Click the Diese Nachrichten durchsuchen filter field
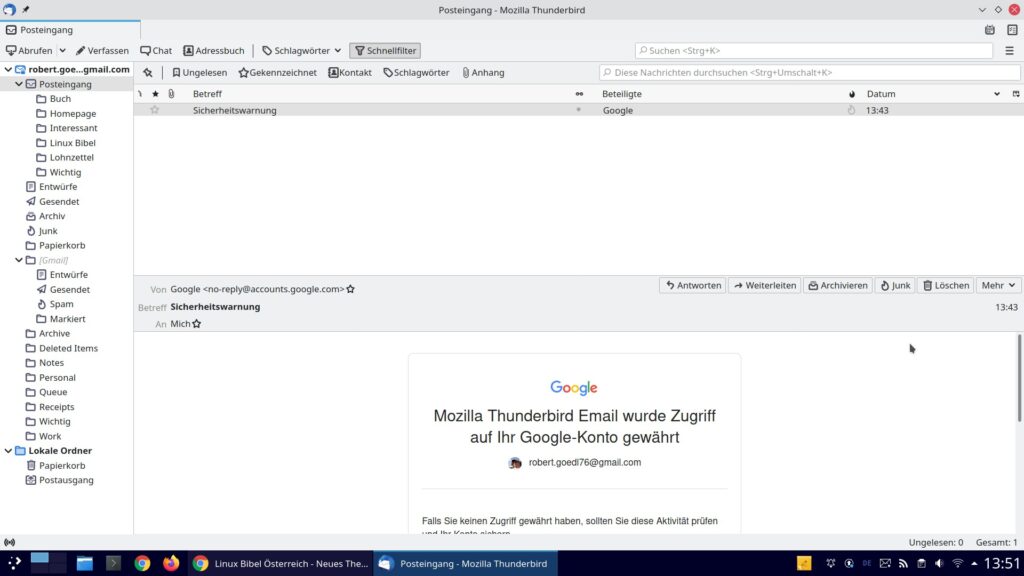This screenshot has width=1024, height=576. (x=810, y=72)
